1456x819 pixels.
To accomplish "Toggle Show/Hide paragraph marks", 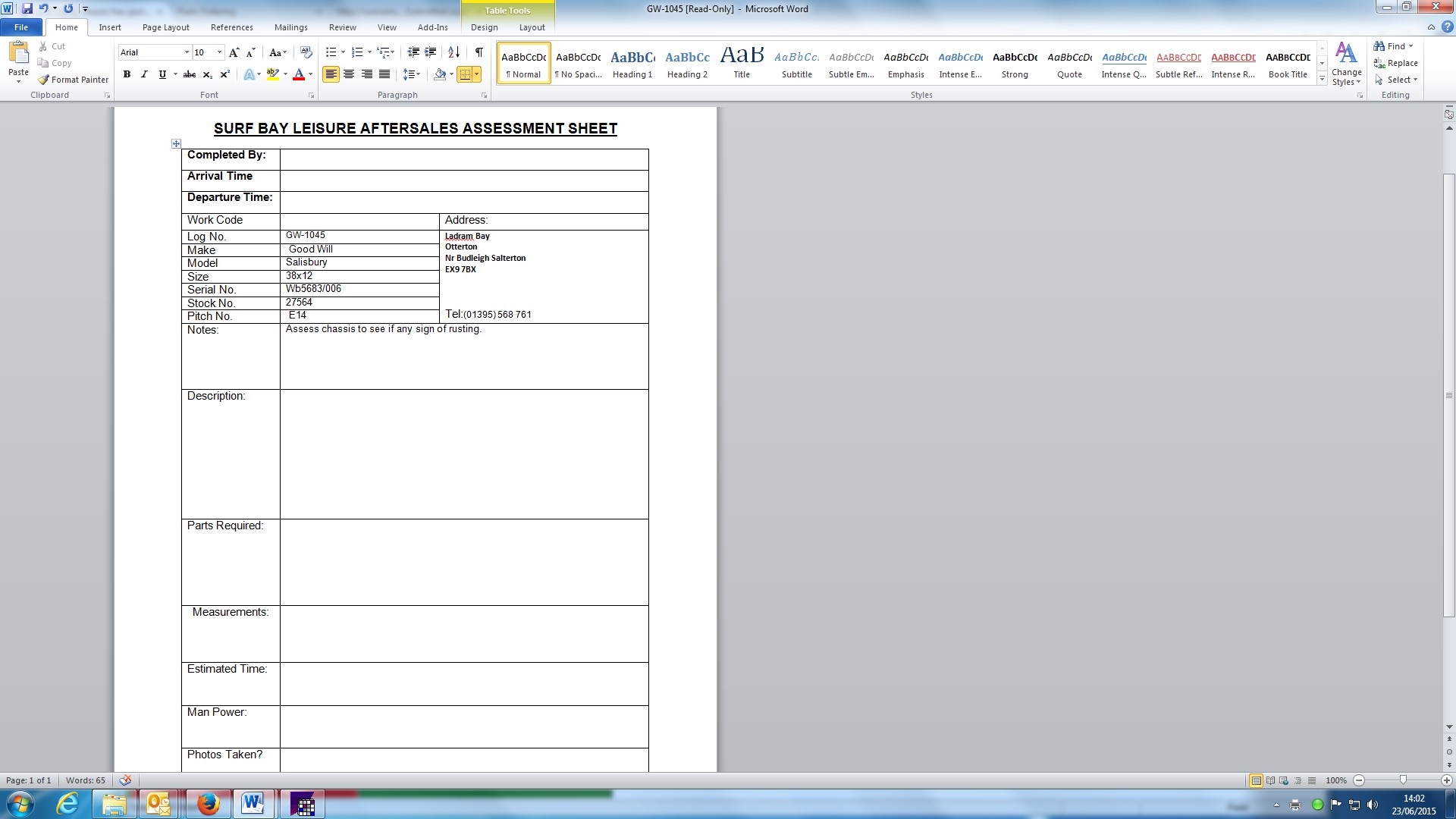I will point(479,52).
